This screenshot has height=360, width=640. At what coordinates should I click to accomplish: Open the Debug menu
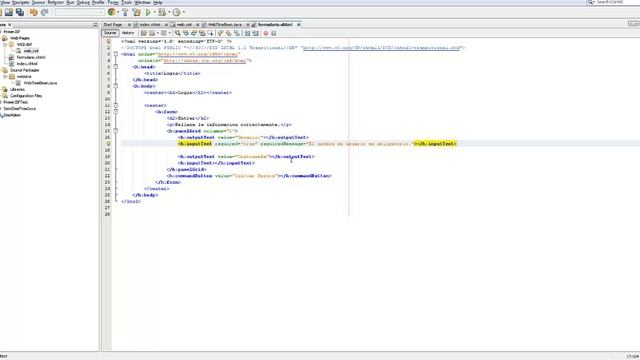coord(83,2)
